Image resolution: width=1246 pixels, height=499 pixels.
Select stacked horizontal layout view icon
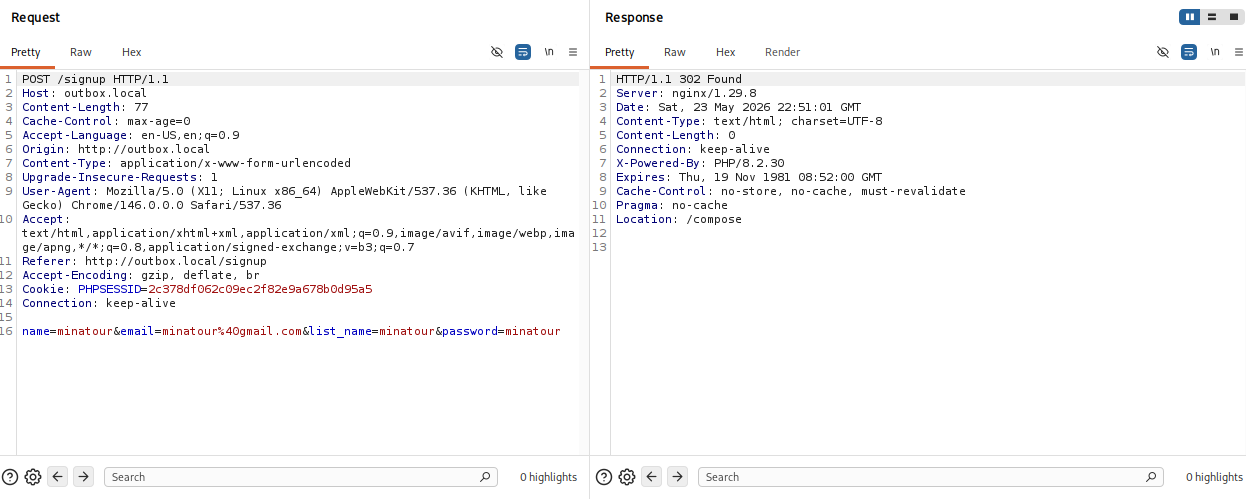pyautogui.click(x=1212, y=17)
